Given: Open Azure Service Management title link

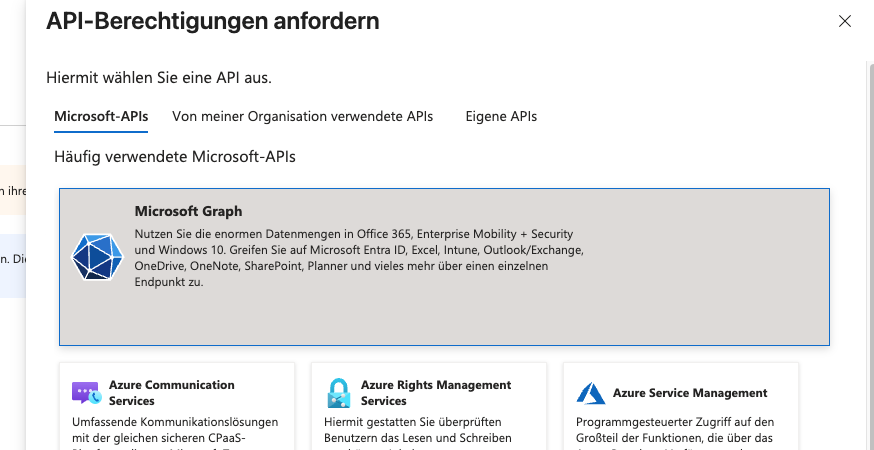Looking at the screenshot, I should point(690,393).
